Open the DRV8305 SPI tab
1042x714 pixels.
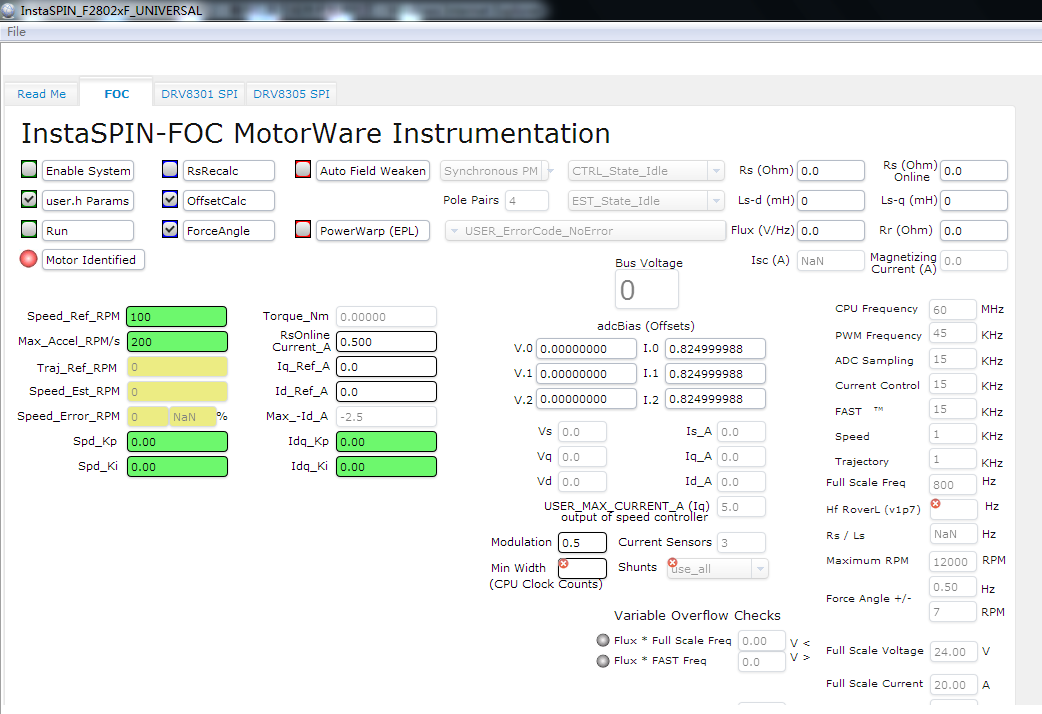[x=291, y=94]
